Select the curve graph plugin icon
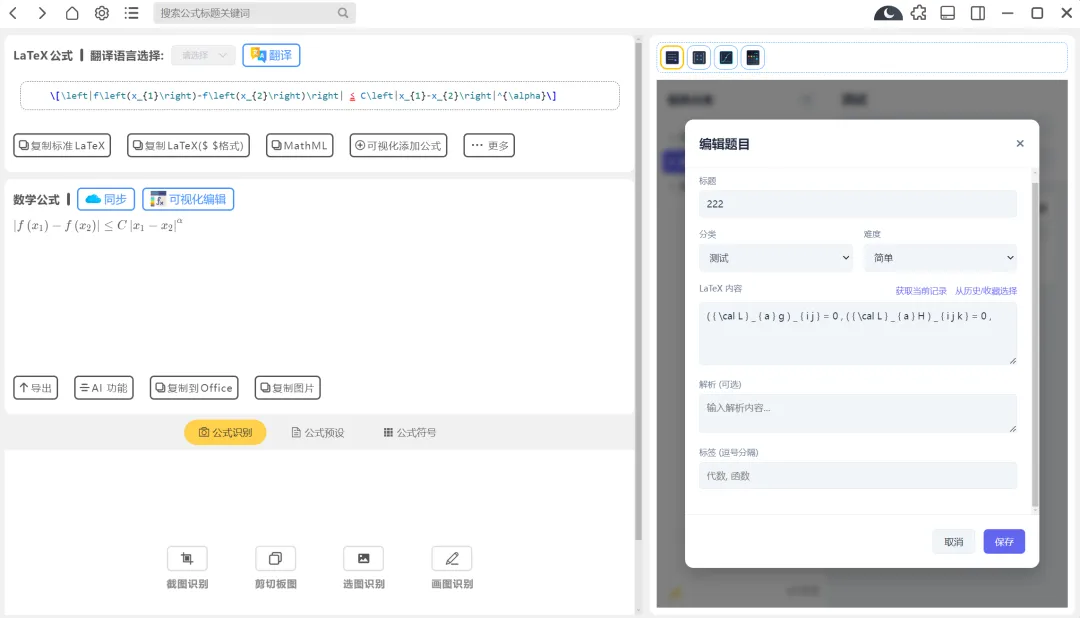 pos(726,58)
